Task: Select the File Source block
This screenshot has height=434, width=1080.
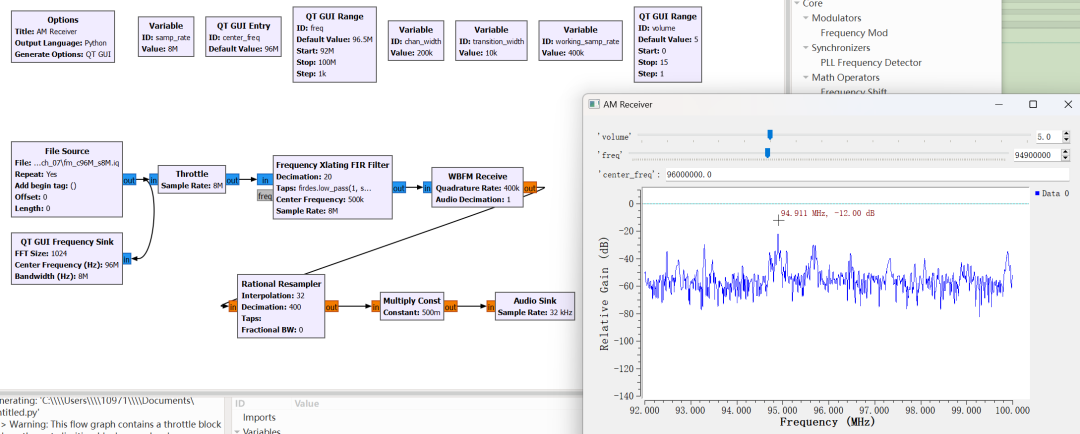Action: (67, 180)
